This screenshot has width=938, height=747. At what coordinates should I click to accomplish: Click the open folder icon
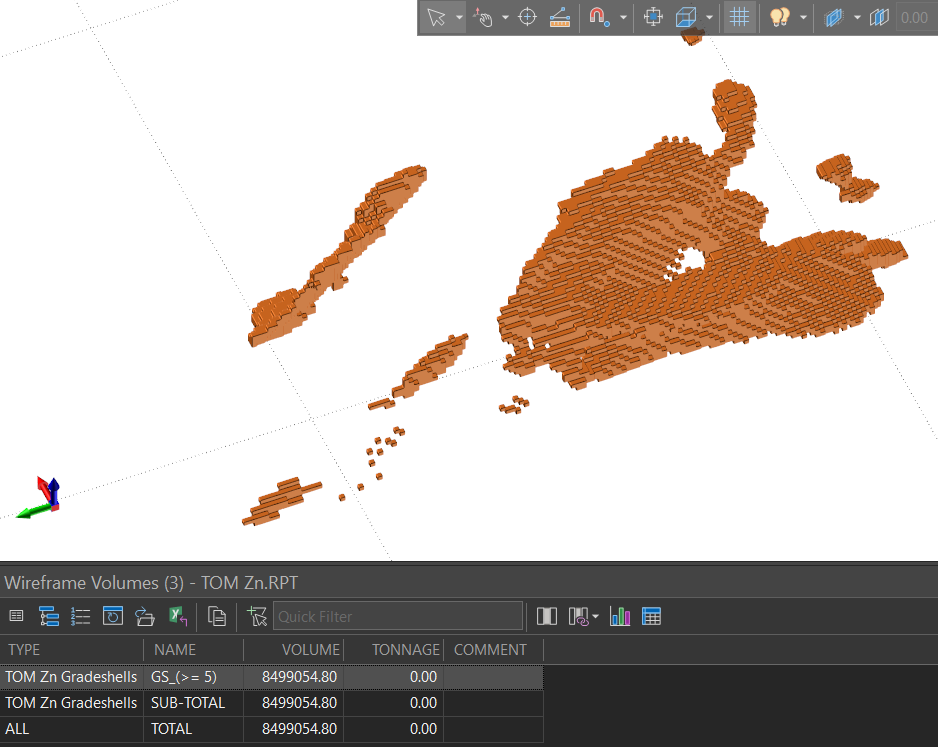coord(145,616)
